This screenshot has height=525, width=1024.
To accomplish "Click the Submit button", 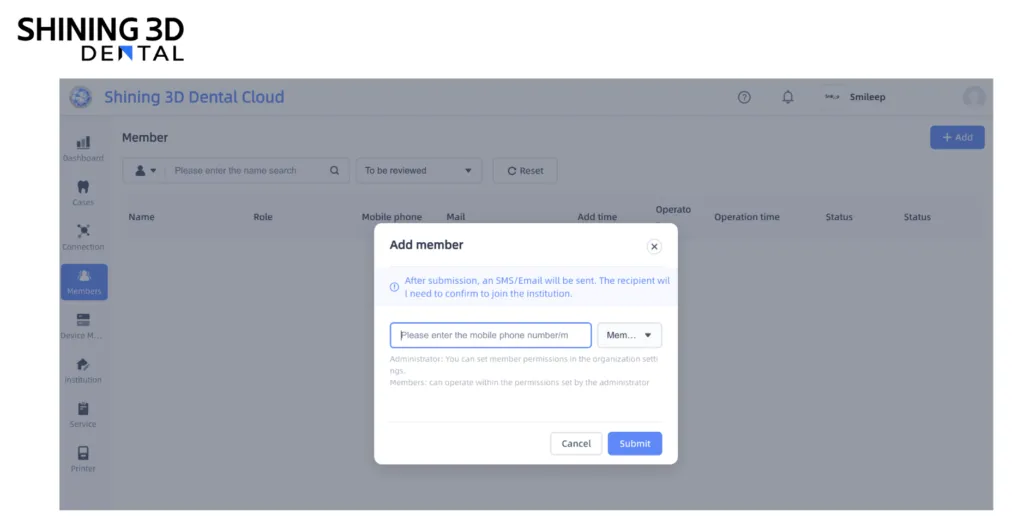I will (x=635, y=443).
